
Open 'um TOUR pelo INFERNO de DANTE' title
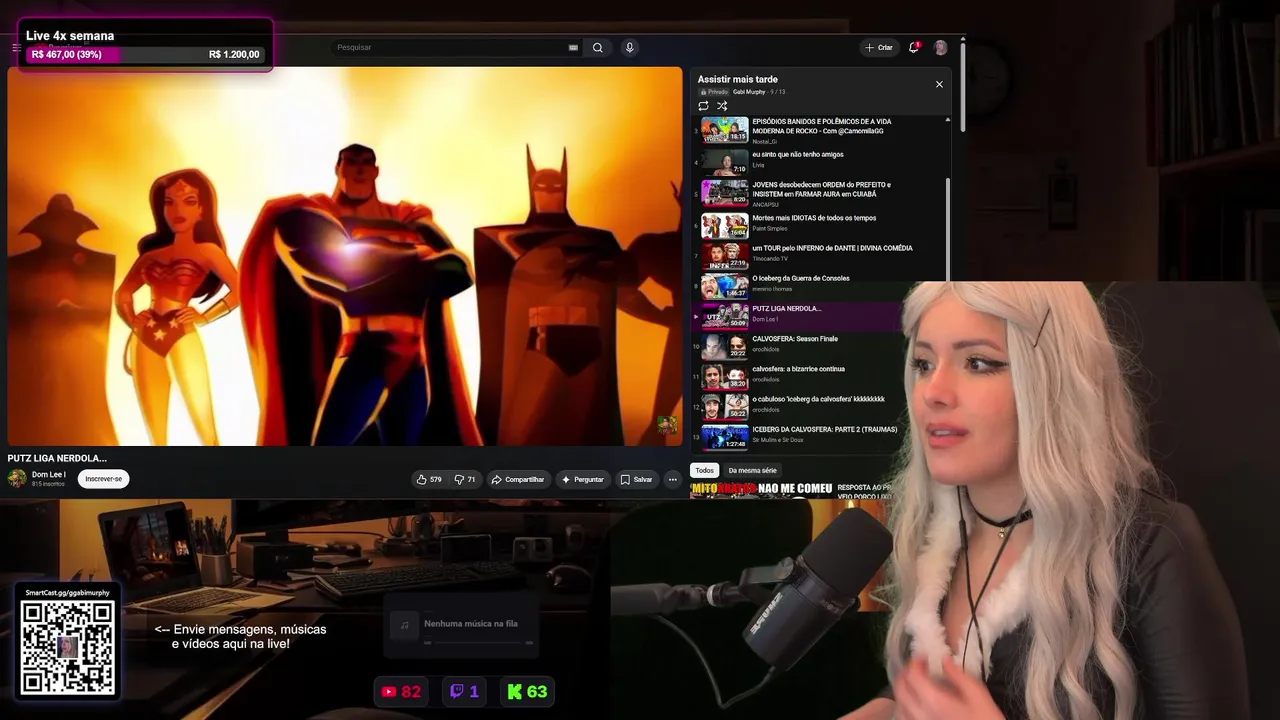point(832,248)
